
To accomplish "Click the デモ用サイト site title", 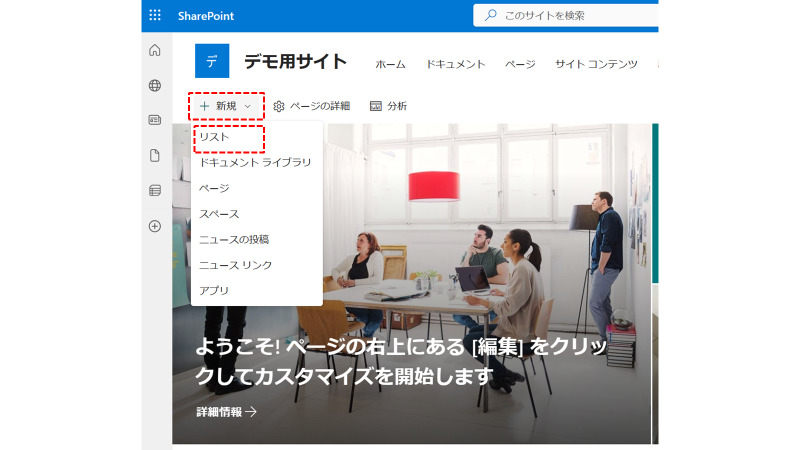I will [295, 62].
